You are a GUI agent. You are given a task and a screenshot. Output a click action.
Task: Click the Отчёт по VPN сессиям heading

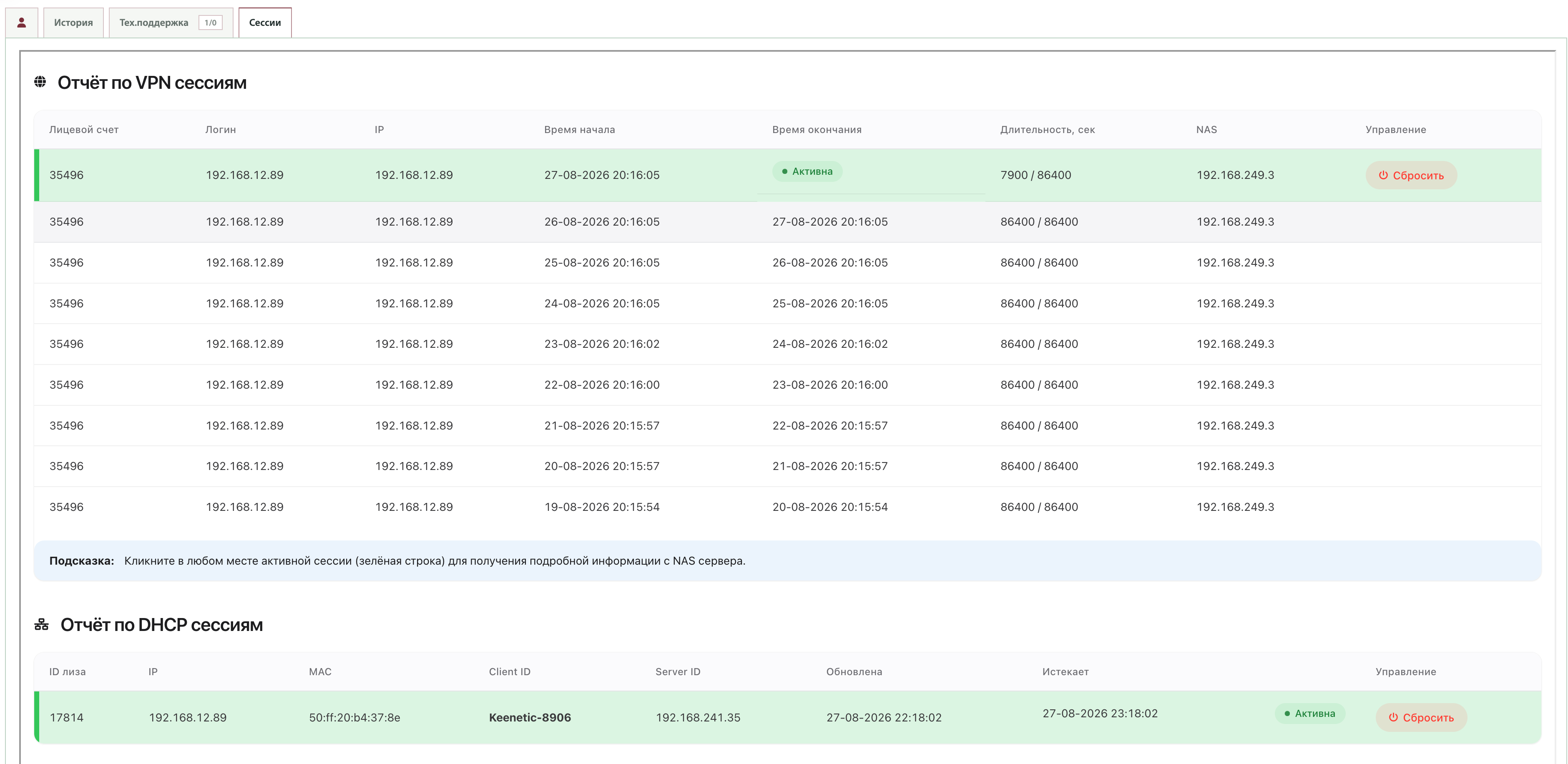(x=152, y=82)
